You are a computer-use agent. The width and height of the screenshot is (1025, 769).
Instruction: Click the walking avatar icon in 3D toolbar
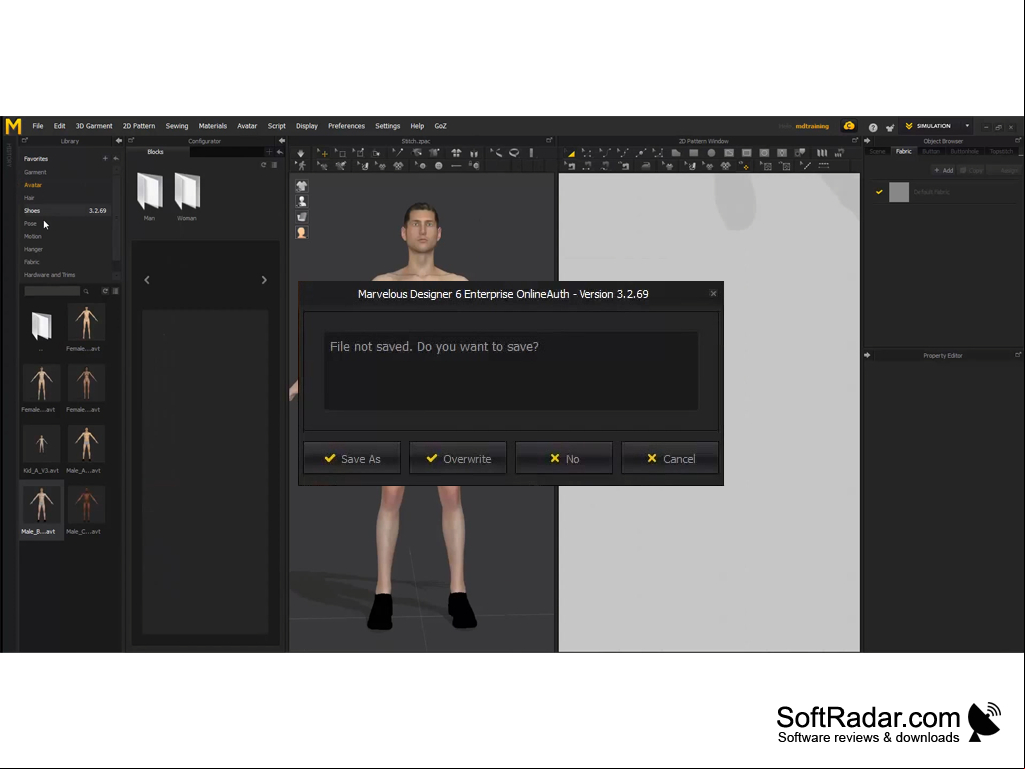(301, 166)
